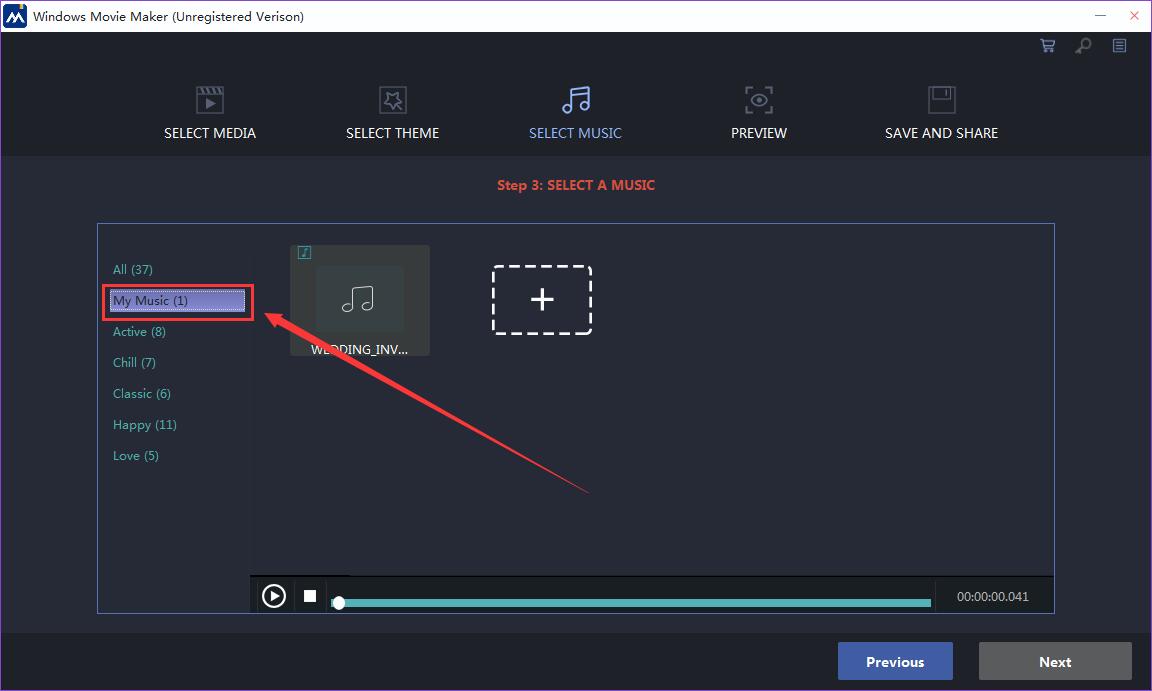Play the selected music
Viewport: 1152px width, 691px height.
point(274,596)
